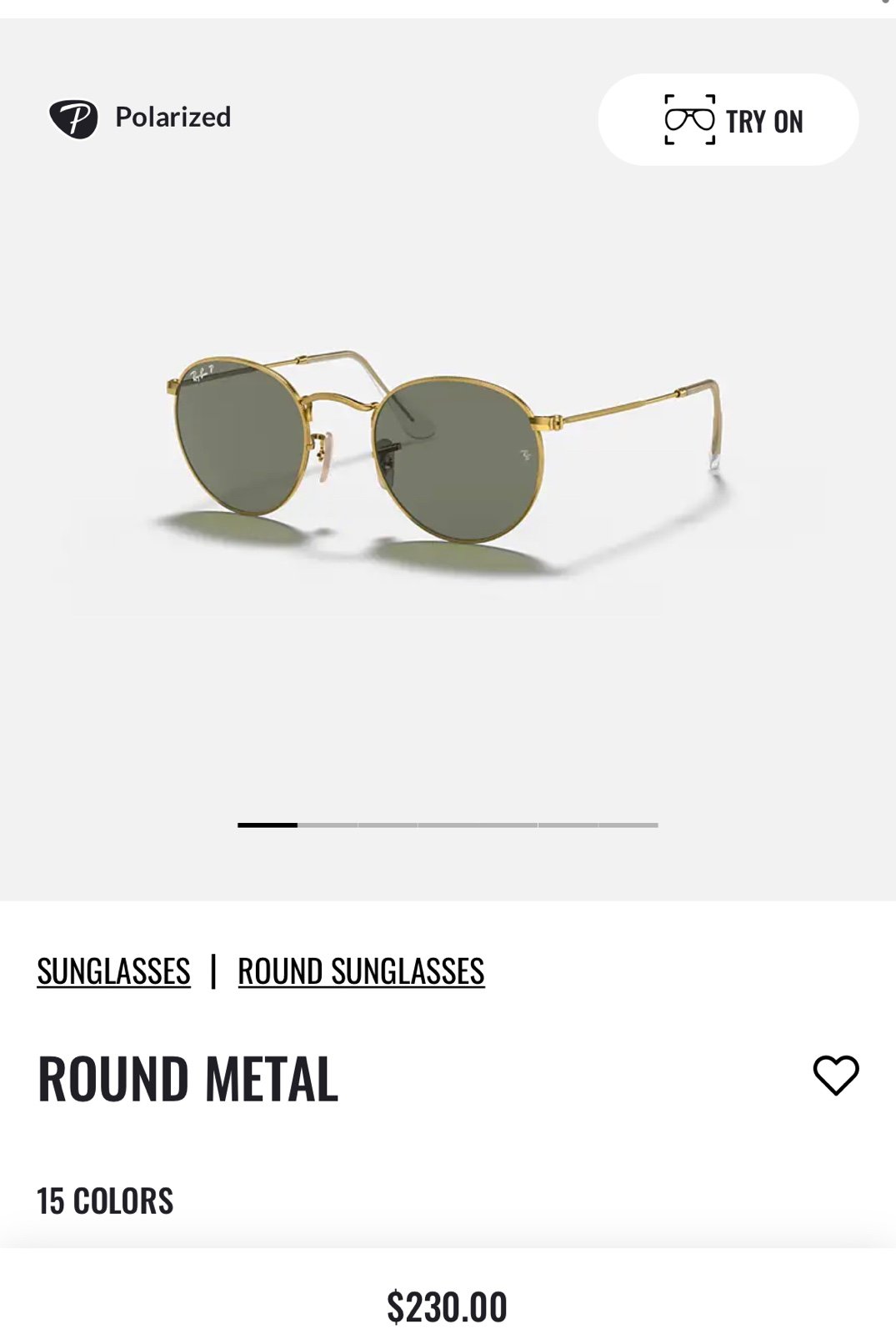Select the second-to-last carousel indicator segment

(568, 825)
